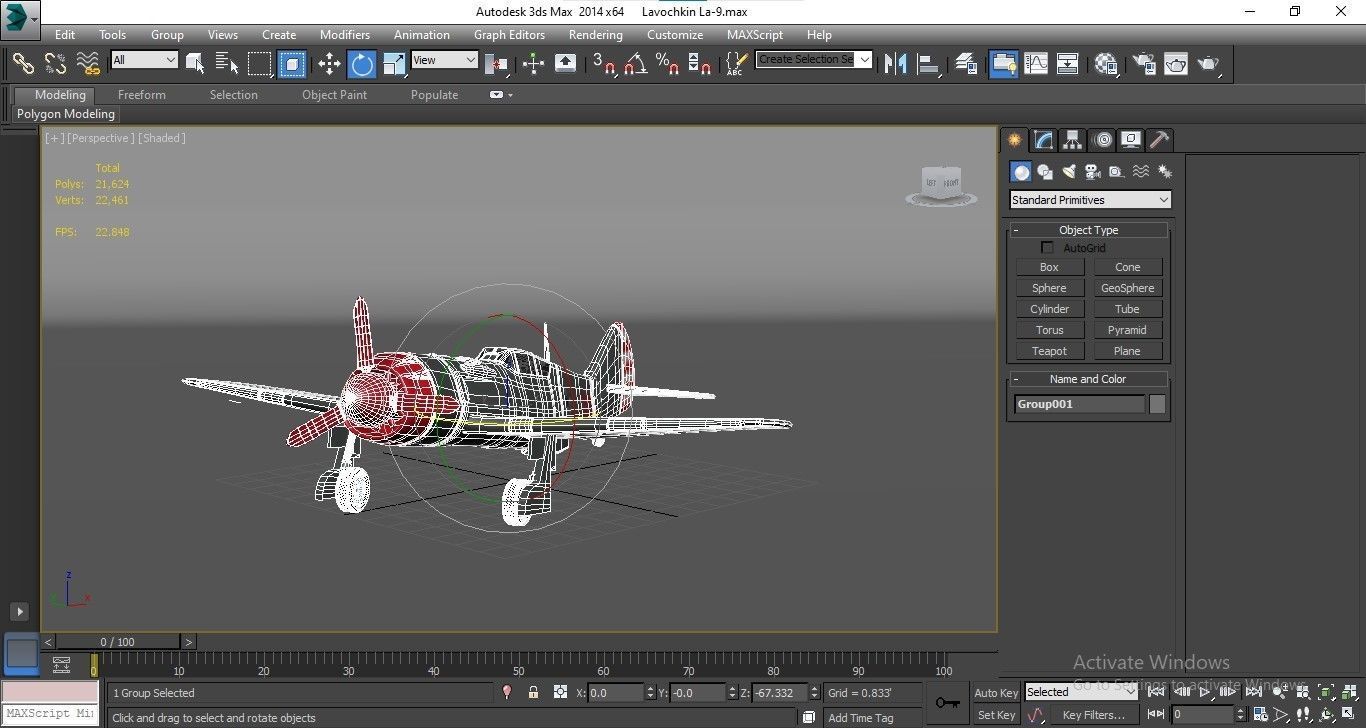Pick the Rectangular Selection Region tool

click(260, 64)
